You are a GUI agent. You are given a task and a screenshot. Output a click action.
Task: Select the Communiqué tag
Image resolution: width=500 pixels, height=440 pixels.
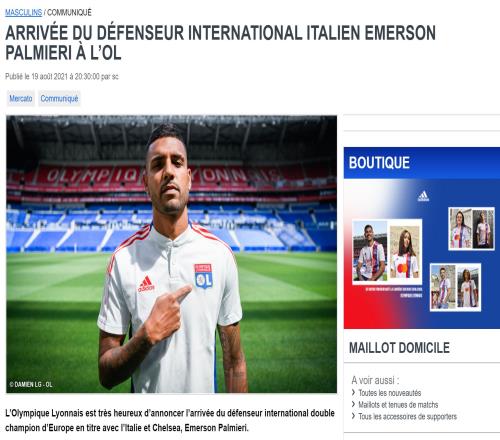(59, 99)
